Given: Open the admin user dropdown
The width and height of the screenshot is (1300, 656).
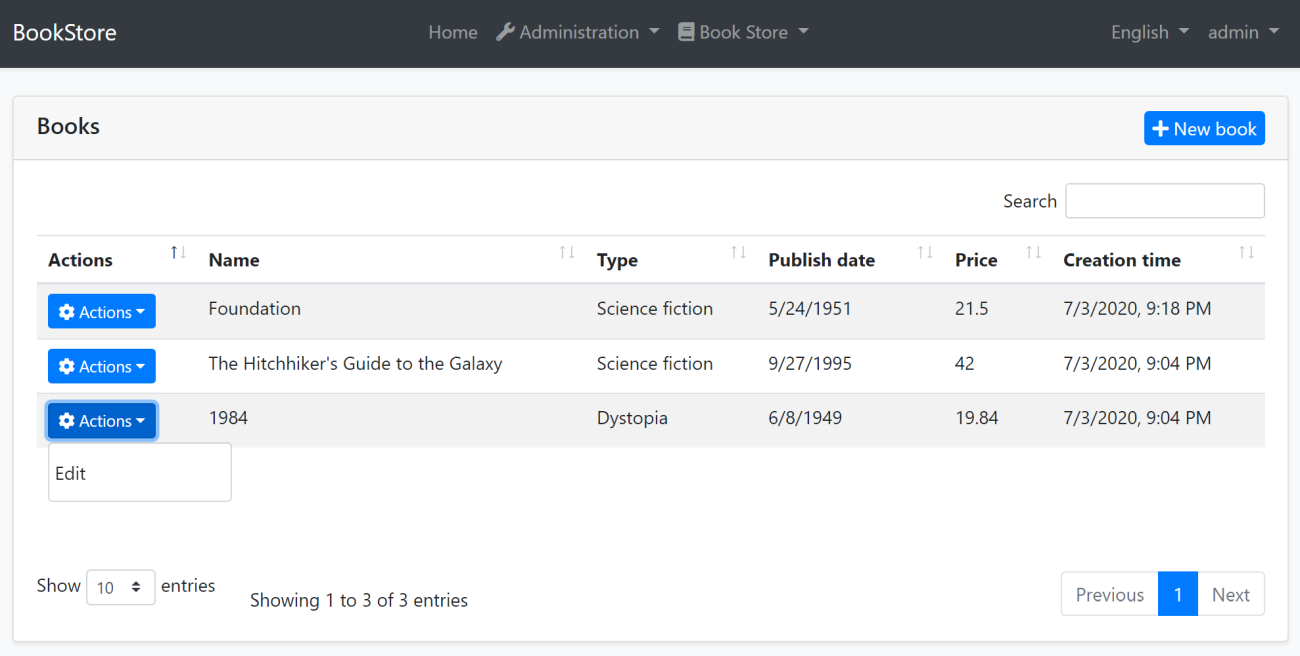Looking at the screenshot, I should pos(1243,32).
